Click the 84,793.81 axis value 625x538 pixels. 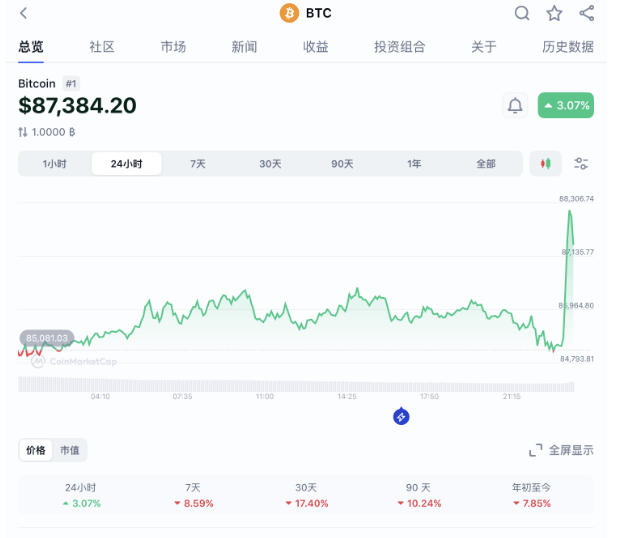click(577, 359)
